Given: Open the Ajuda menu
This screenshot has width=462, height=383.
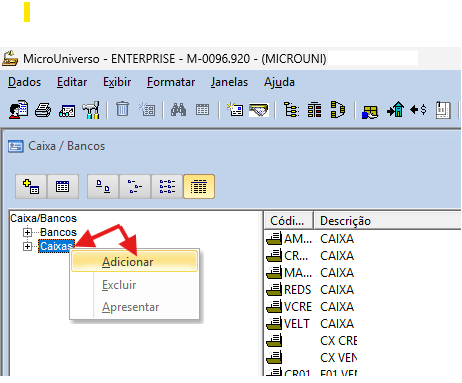Looking at the screenshot, I should tap(279, 82).
